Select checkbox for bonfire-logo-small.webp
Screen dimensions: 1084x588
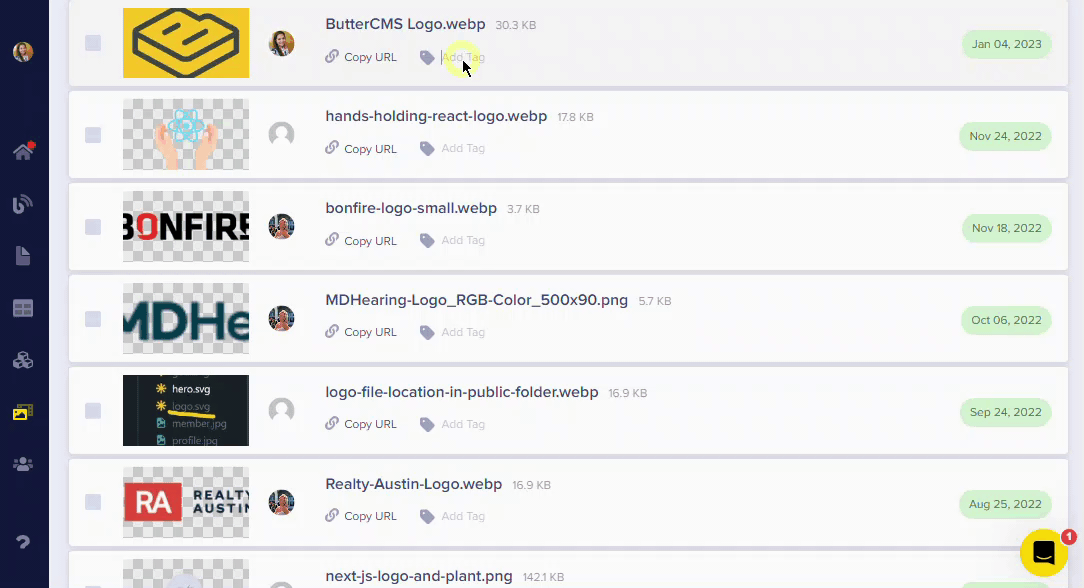(x=93, y=227)
